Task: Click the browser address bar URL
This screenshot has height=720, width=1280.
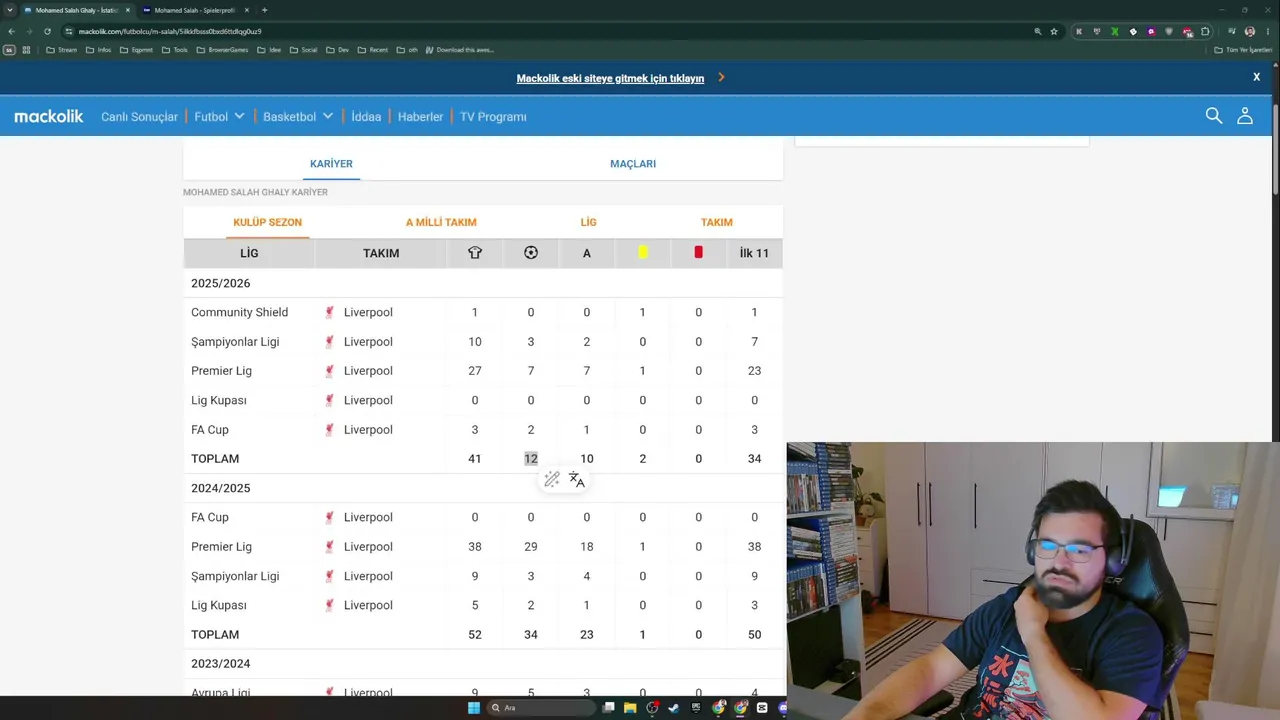Action: pyautogui.click(x=170, y=31)
